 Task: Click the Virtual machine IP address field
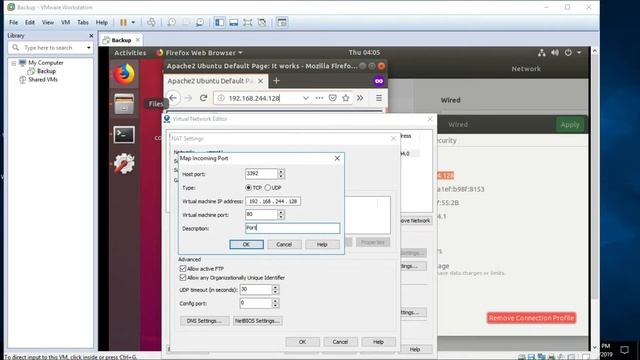tap(273, 201)
